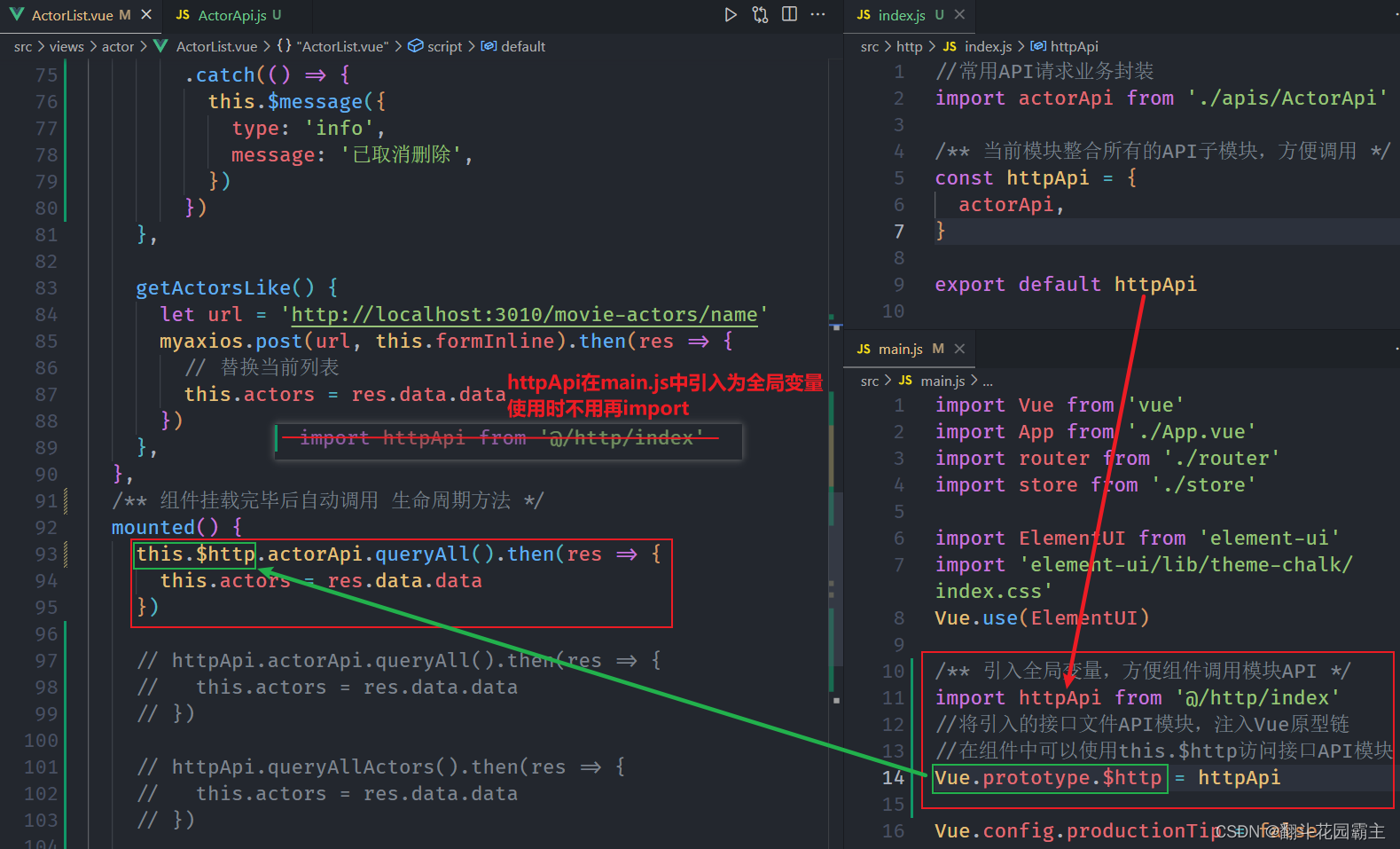The width and height of the screenshot is (1400, 849).
Task: Click 'element-ui' import string on line 6
Action: [1269, 538]
